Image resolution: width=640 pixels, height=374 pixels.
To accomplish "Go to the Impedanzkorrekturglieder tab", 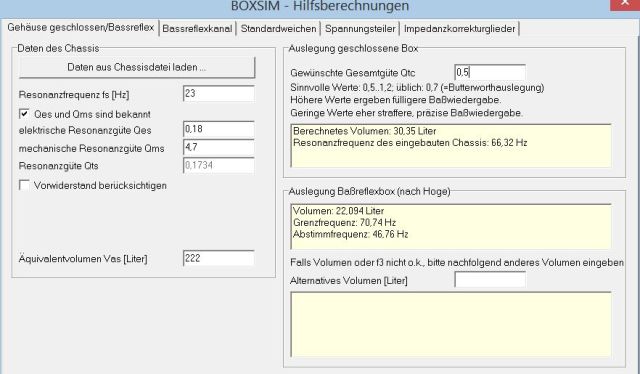I will [459, 29].
